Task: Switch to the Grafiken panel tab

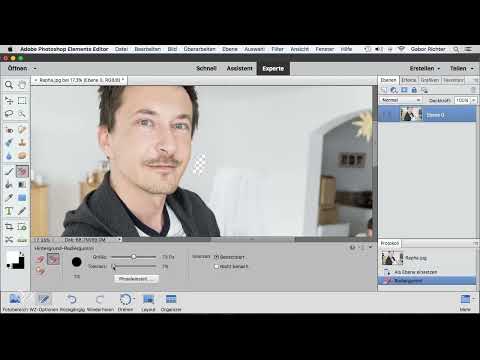Action: (429, 80)
